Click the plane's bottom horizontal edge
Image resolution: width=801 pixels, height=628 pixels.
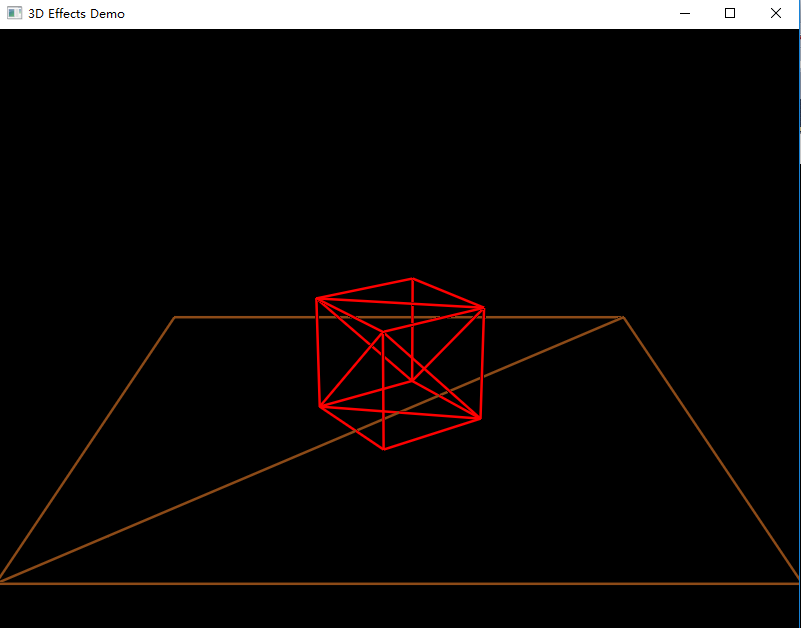pos(400,582)
